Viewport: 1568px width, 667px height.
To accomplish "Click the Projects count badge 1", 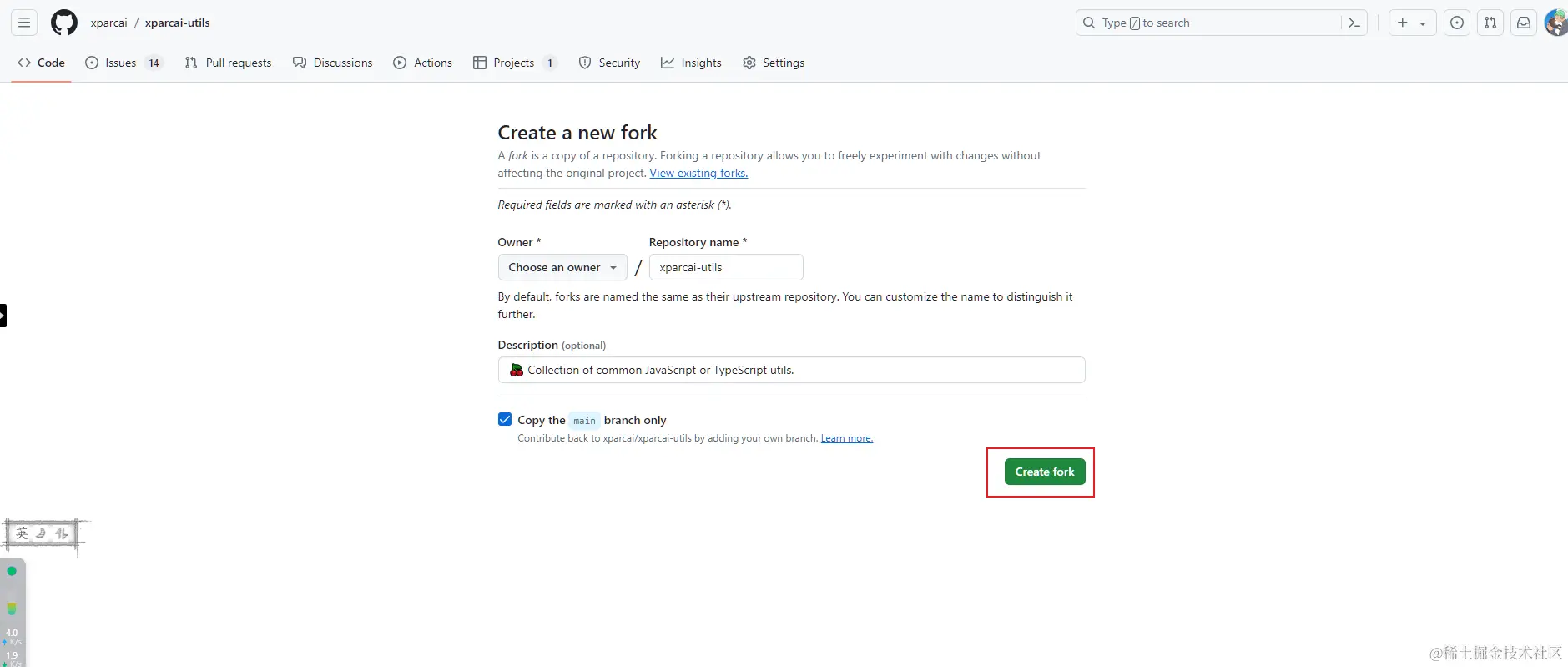I will (x=550, y=63).
